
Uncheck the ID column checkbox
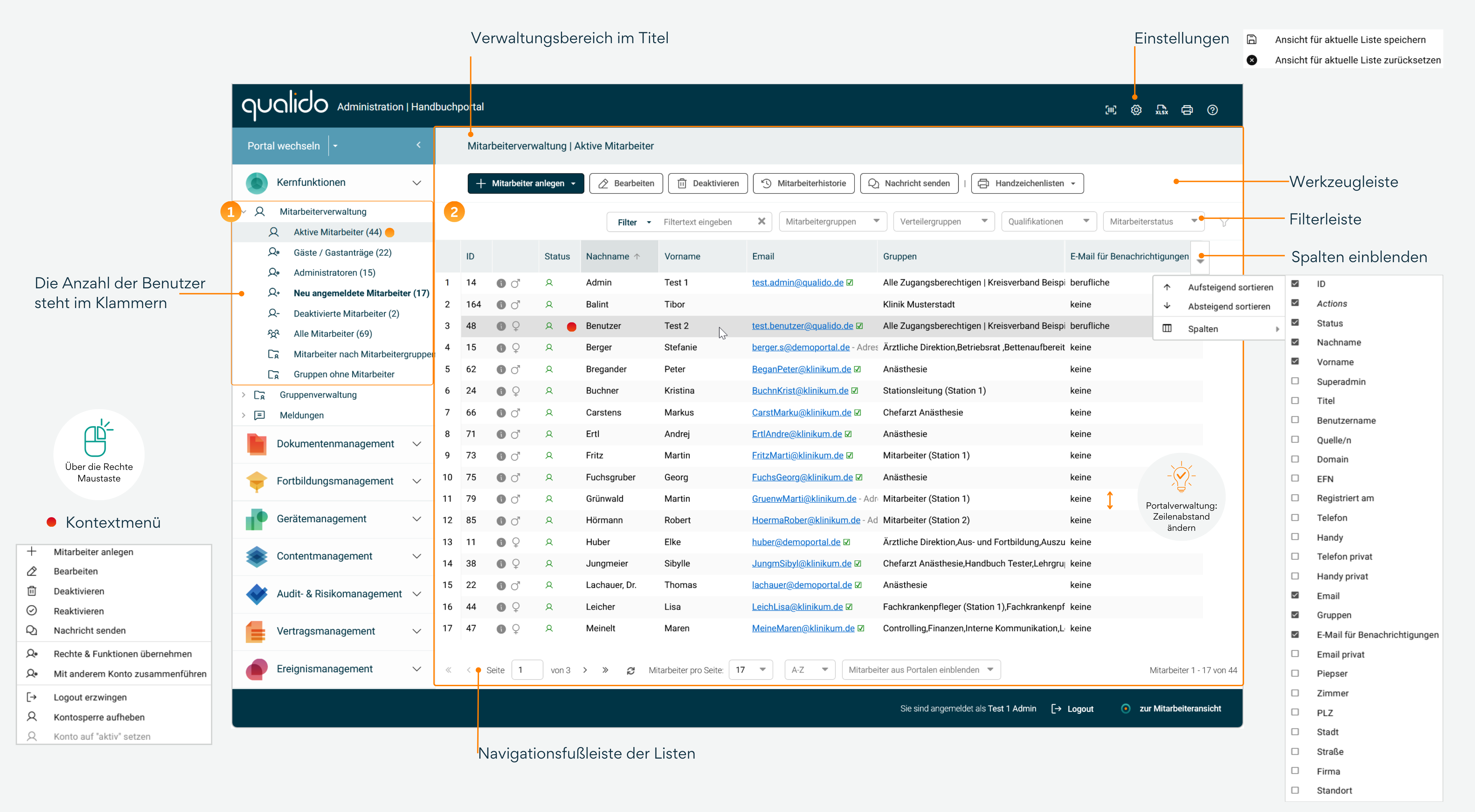coord(1295,283)
